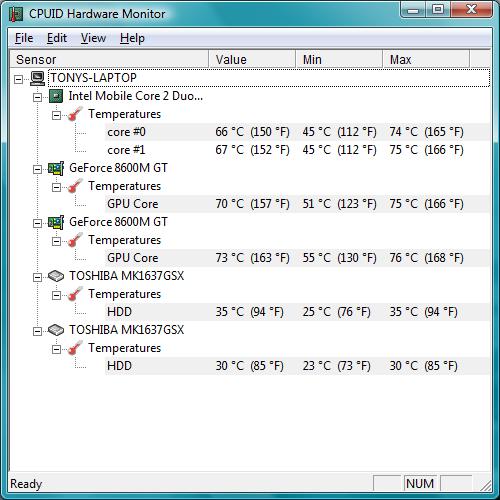The image size is (500, 500).
Task: Collapse the Intel Mobile Core 2 Duo node
Action: click(x=37, y=97)
